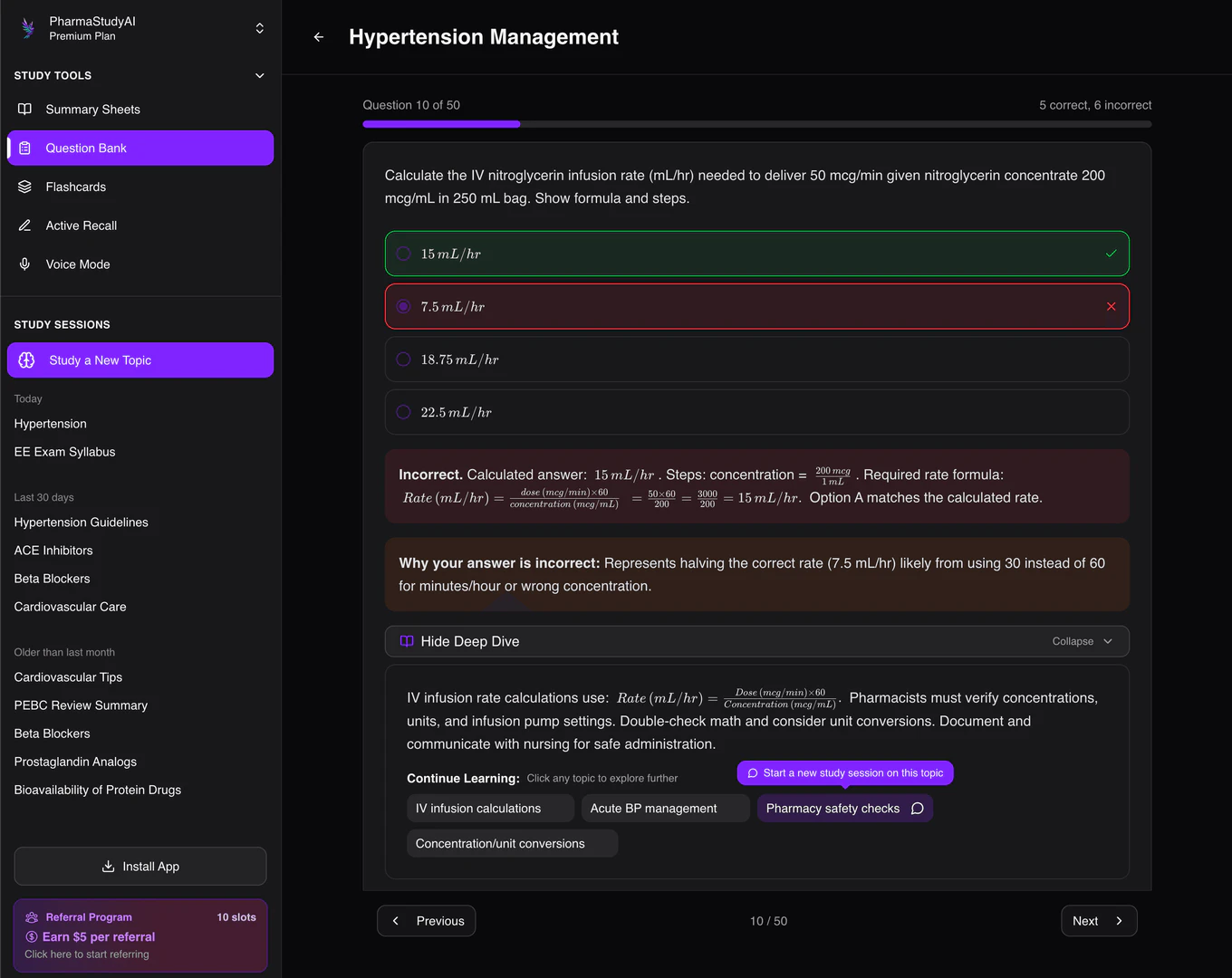The image size is (1232, 978).
Task: Click the question progress bar
Action: tap(756, 124)
